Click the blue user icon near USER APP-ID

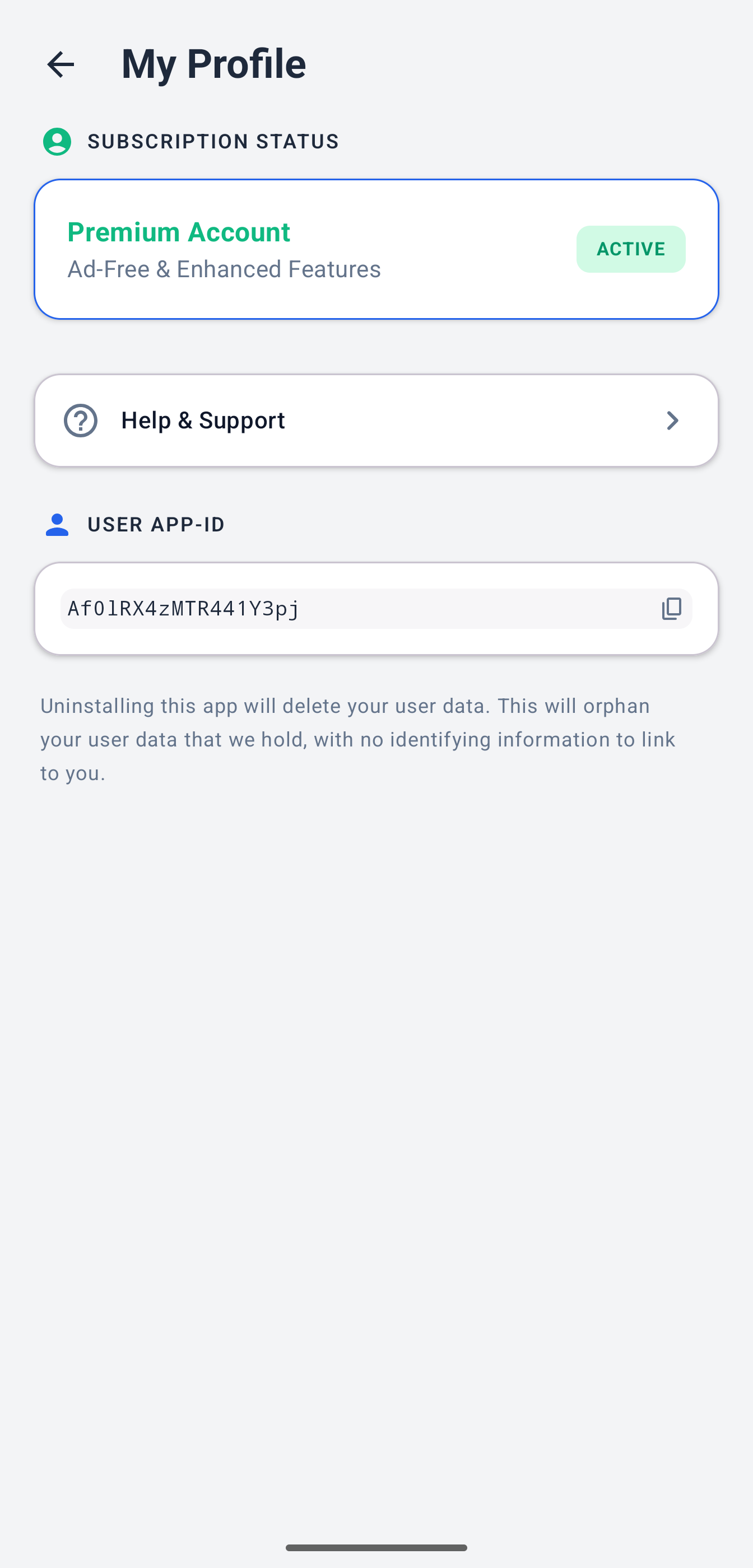pyautogui.click(x=57, y=524)
